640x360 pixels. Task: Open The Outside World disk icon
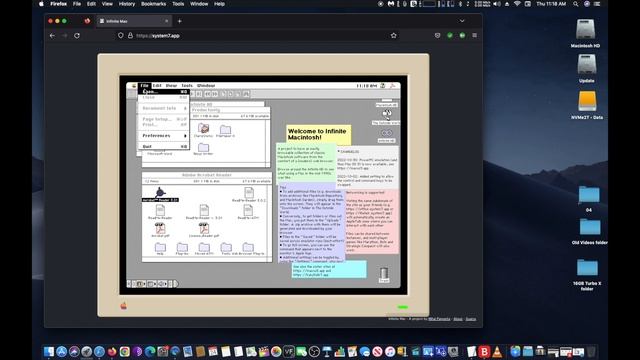tap(387, 114)
